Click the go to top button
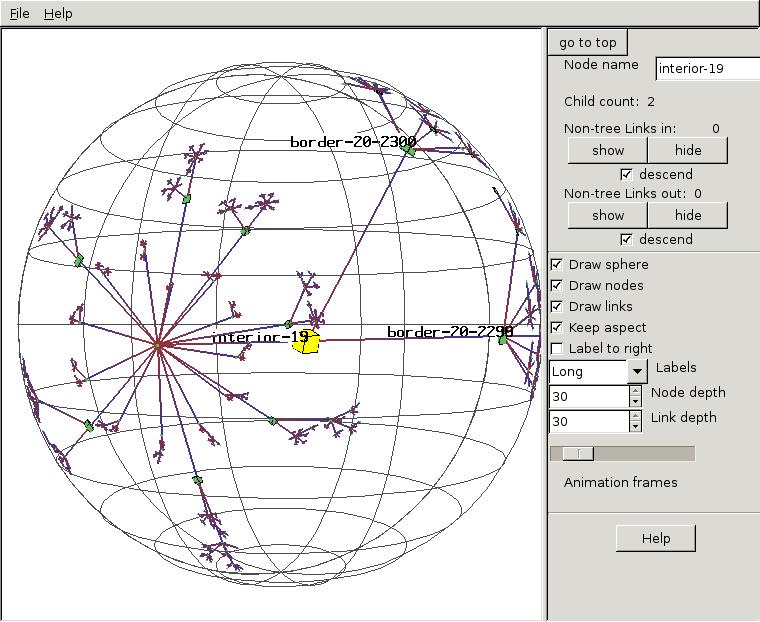The image size is (760, 622). click(x=587, y=43)
